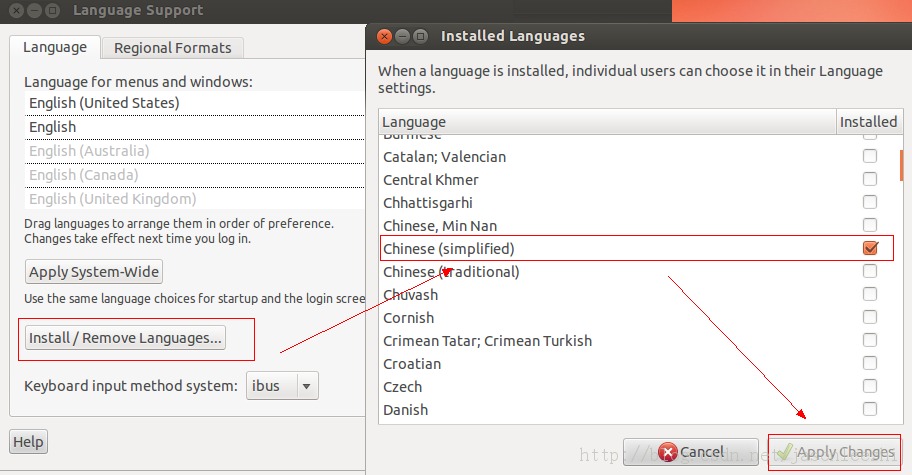The height and width of the screenshot is (475, 912).
Task: Enable the Chuvash installed checkbox
Action: (x=870, y=294)
